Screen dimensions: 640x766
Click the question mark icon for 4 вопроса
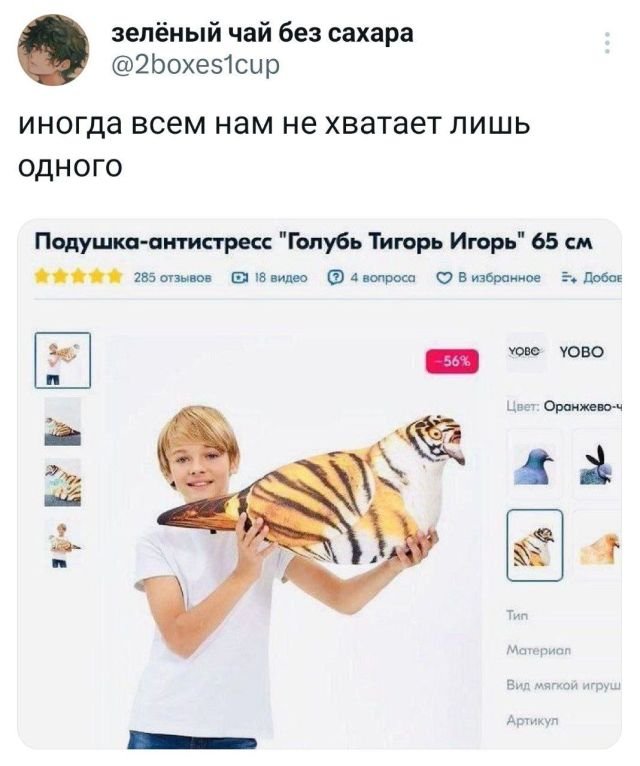tap(335, 278)
